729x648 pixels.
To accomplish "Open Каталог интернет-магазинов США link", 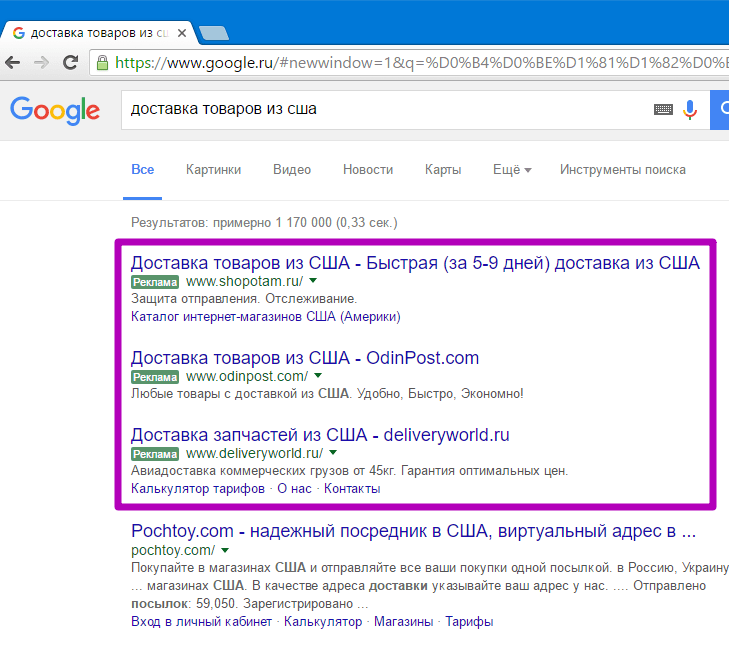I will [265, 317].
